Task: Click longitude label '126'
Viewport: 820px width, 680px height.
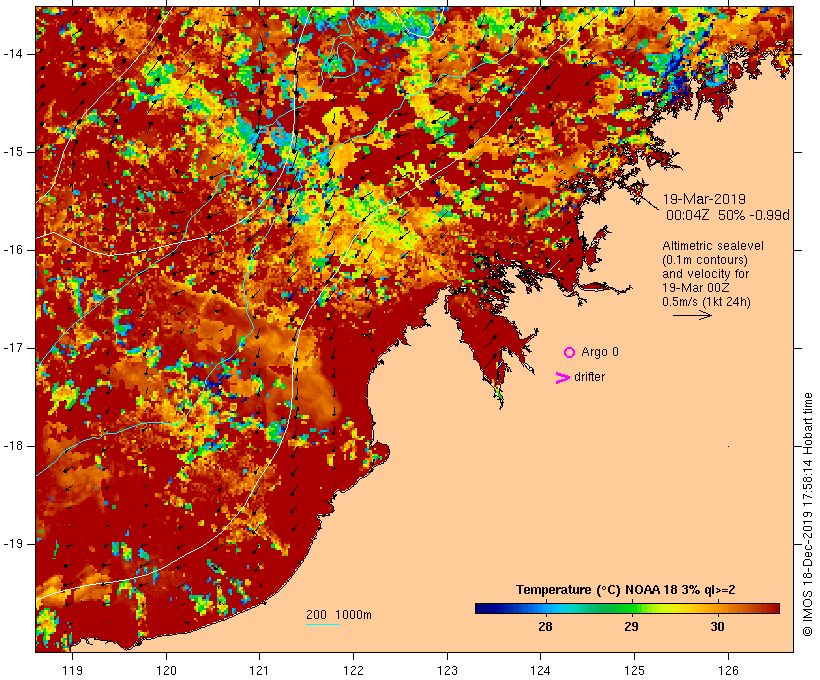Action: coord(728,670)
